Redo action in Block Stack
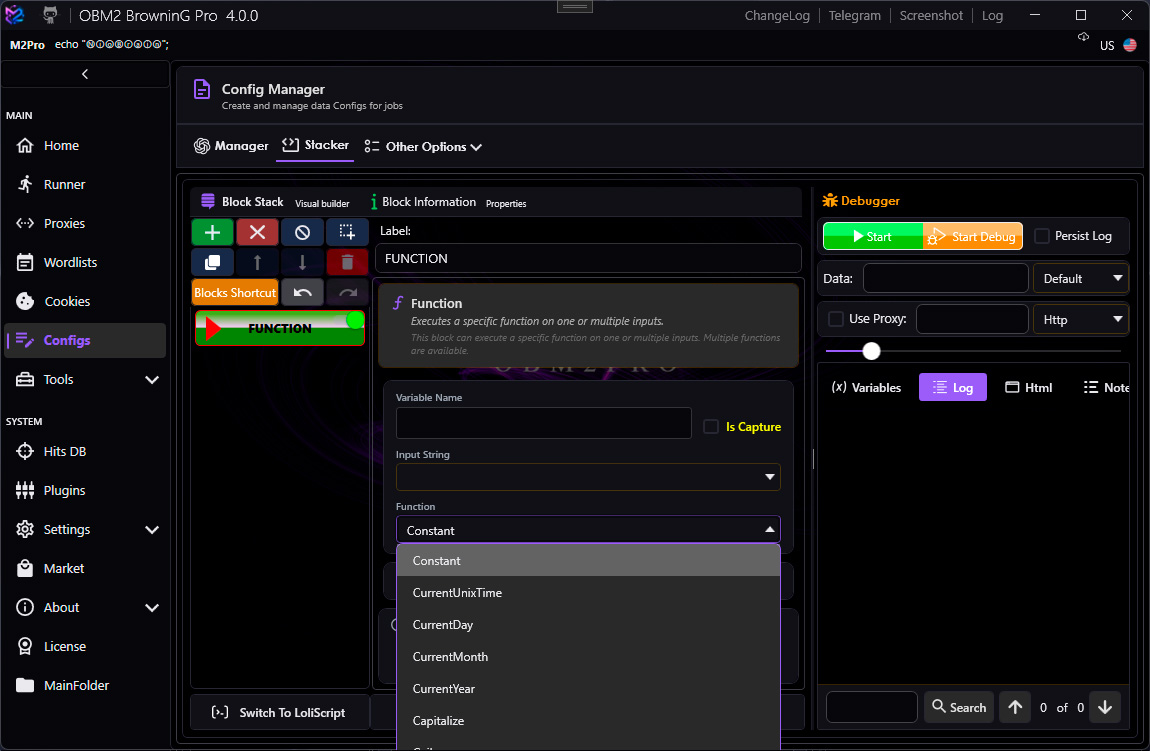The height and width of the screenshot is (751, 1150). click(x=347, y=293)
